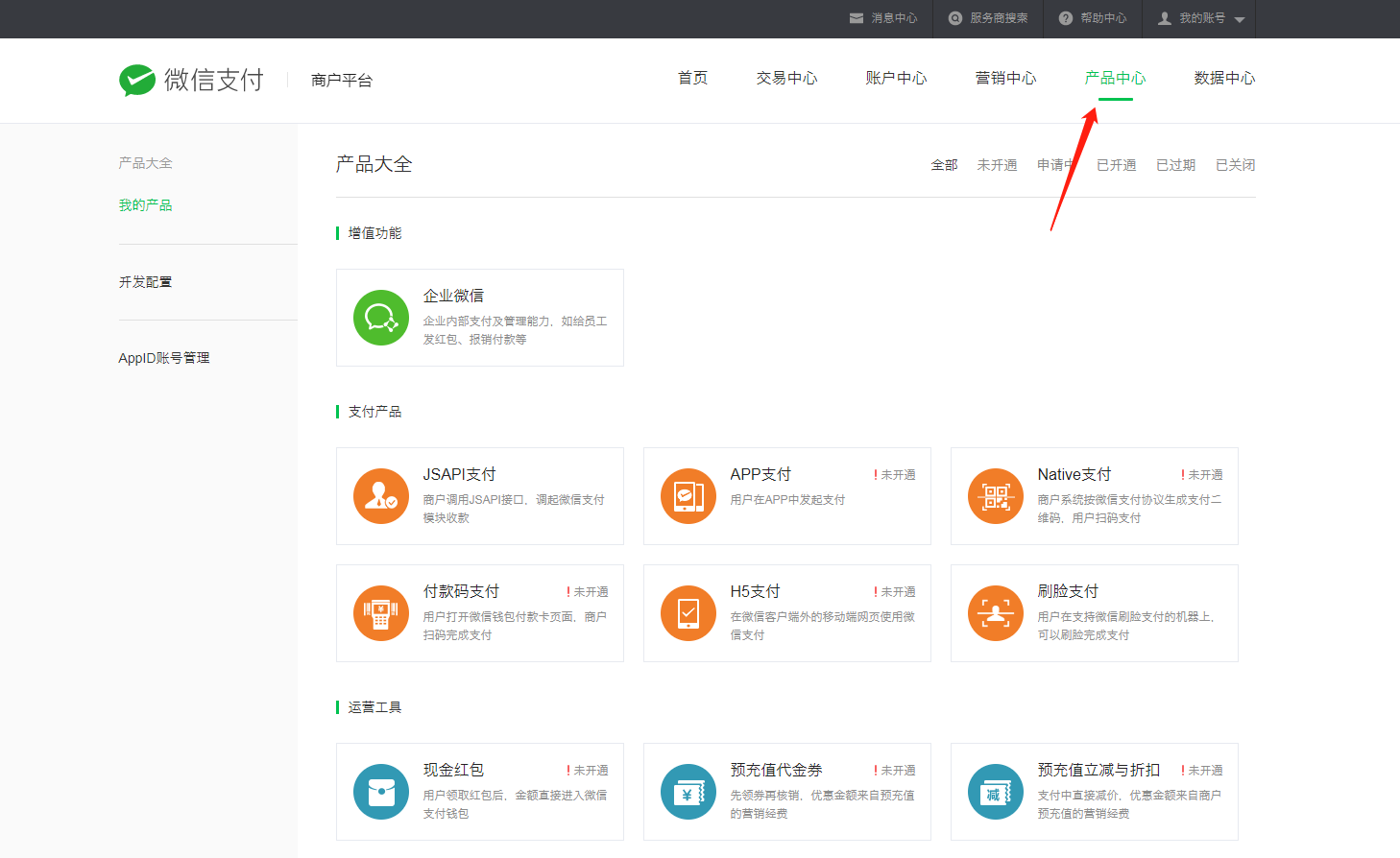Viewport: 1400px width, 858px height.
Task: Click the orange JSAPI支付 icon
Action: (x=381, y=496)
